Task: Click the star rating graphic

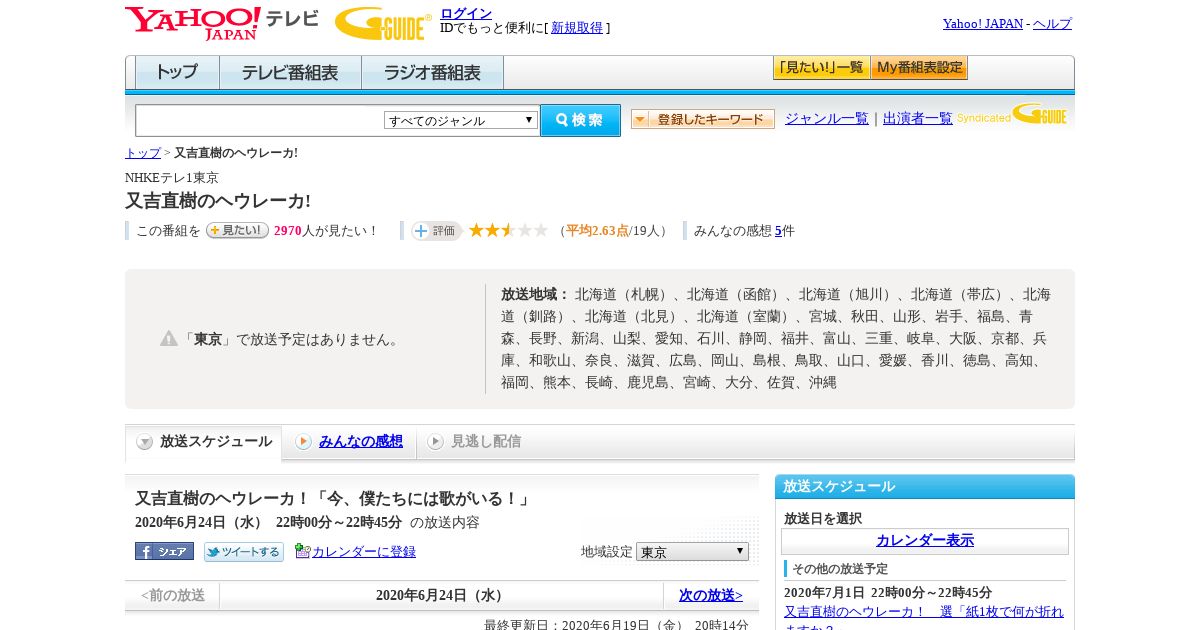Action: click(508, 231)
